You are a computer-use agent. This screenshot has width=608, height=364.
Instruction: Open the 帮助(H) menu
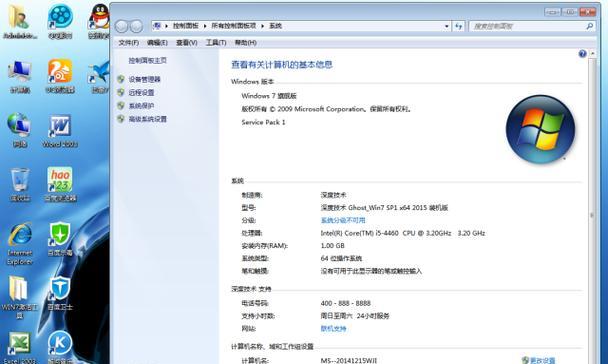(x=245, y=43)
